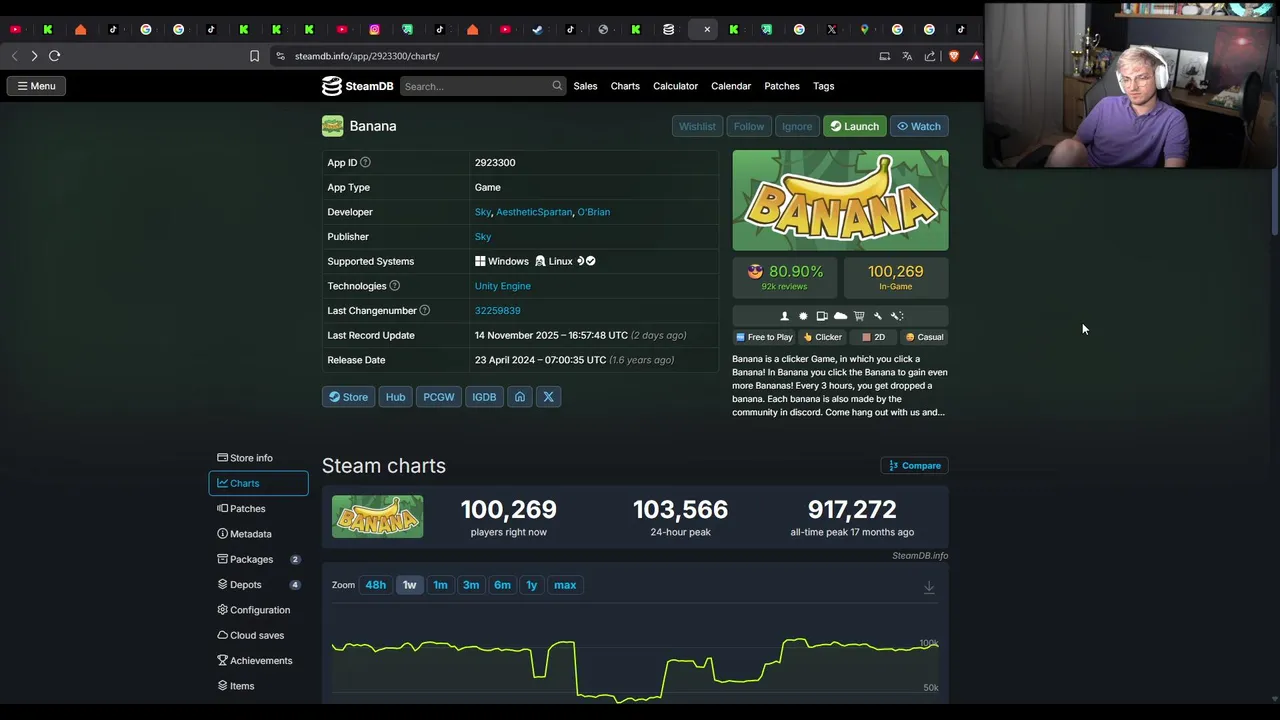Click developer link O'Brian
Screen dimensions: 1280x720
[594, 212]
